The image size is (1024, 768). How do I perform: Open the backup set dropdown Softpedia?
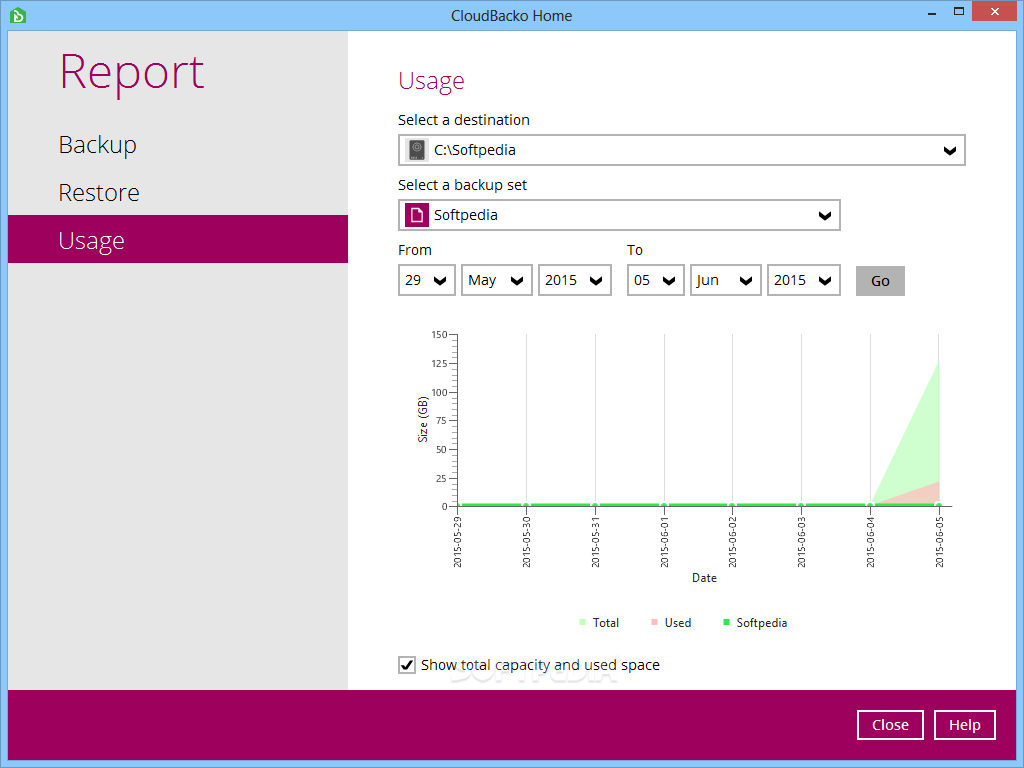pyautogui.click(x=619, y=215)
